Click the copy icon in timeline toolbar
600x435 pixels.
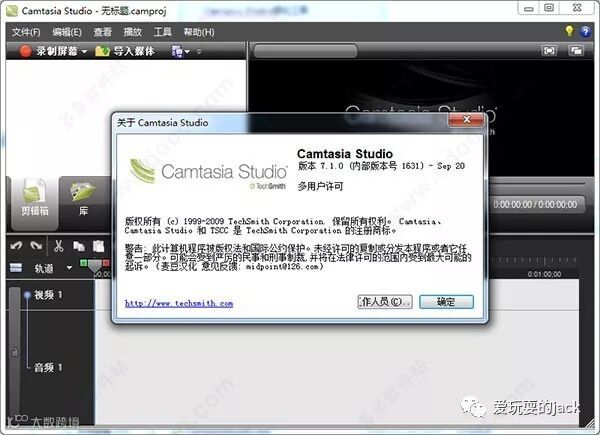(x=79, y=246)
